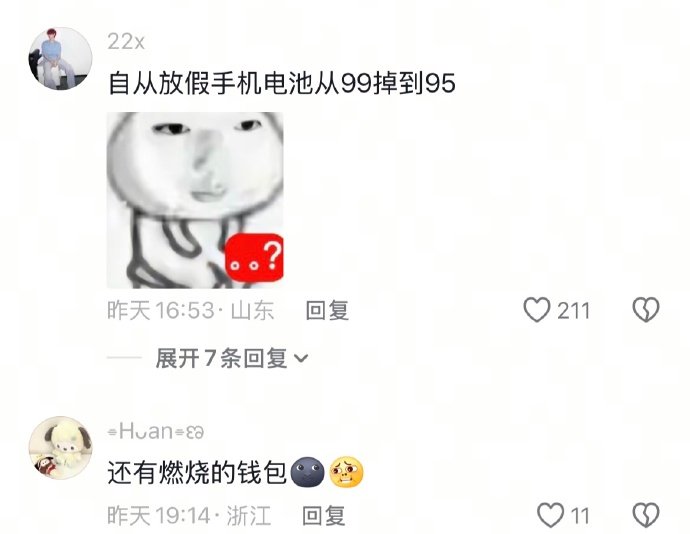The width and height of the screenshot is (690, 534).
Task: Open 22x user avatar
Action: (60, 59)
